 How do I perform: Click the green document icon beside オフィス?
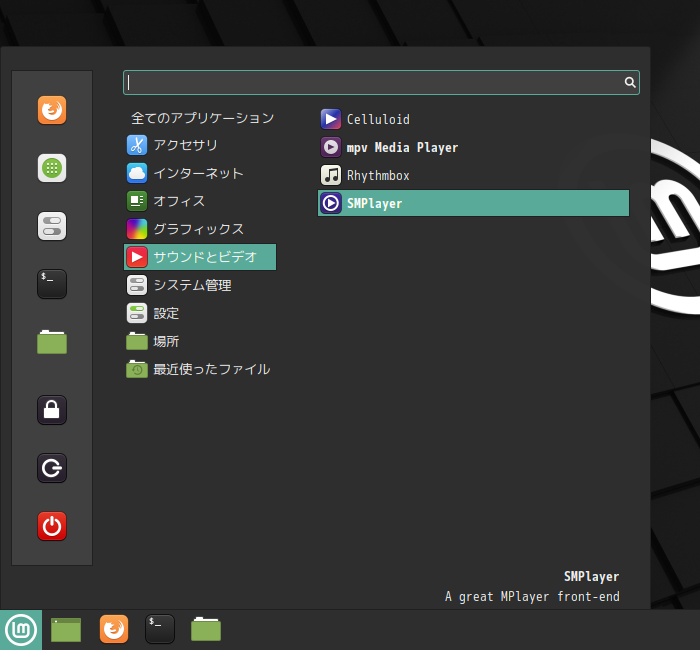[x=137, y=201]
